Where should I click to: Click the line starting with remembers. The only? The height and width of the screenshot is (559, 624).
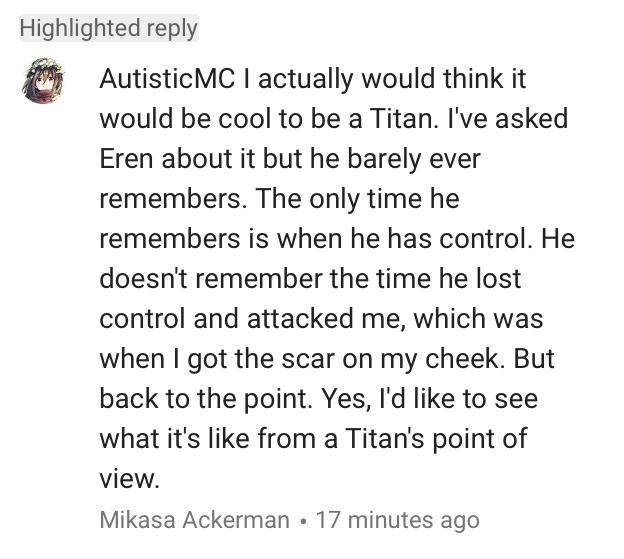click(x=279, y=199)
